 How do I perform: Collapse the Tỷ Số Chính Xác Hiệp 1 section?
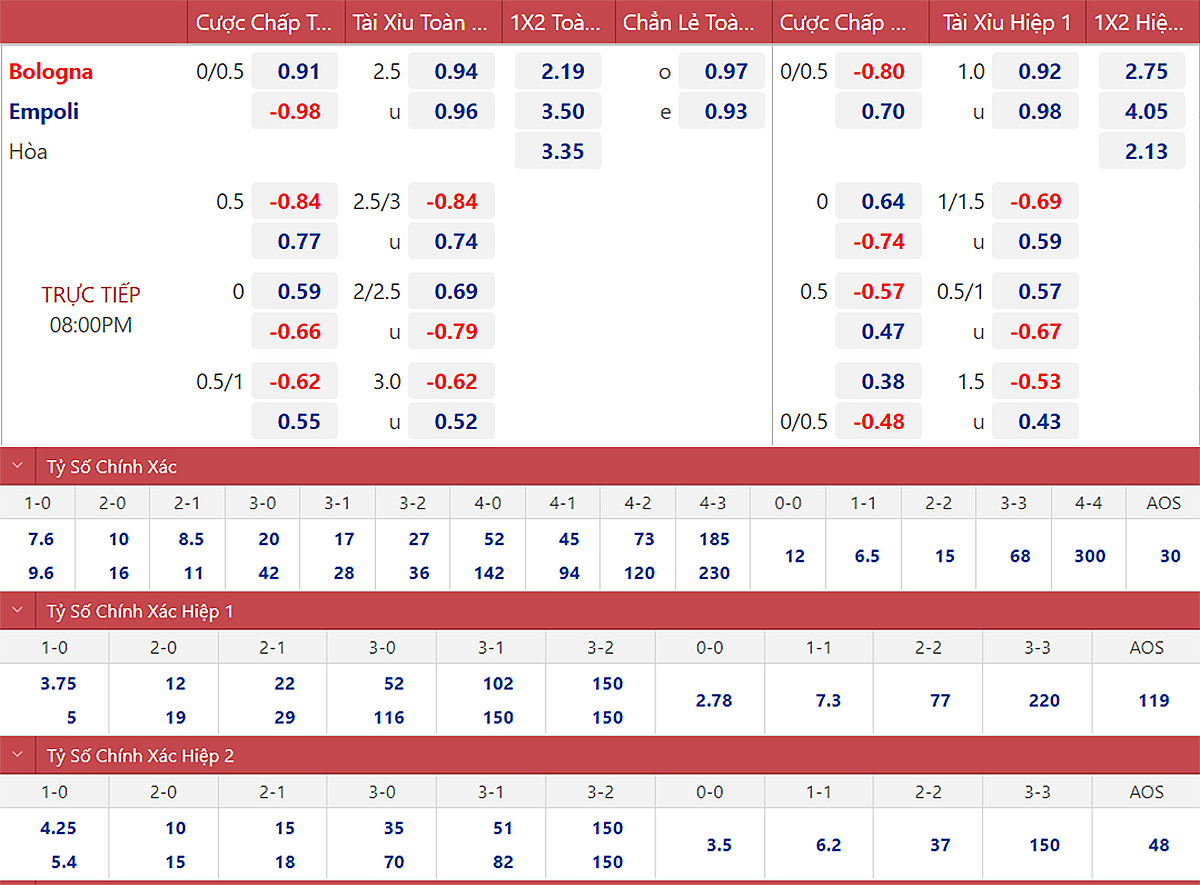click(x=18, y=611)
